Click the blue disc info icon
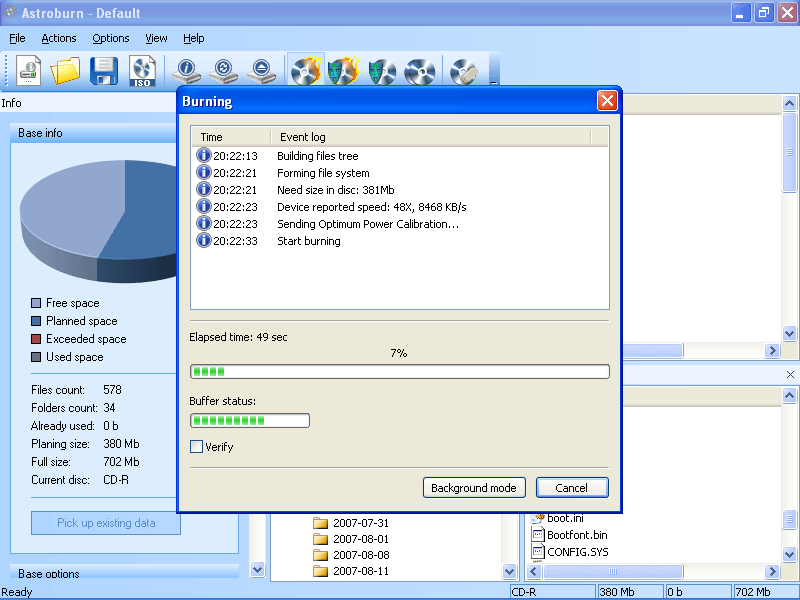 (185, 70)
